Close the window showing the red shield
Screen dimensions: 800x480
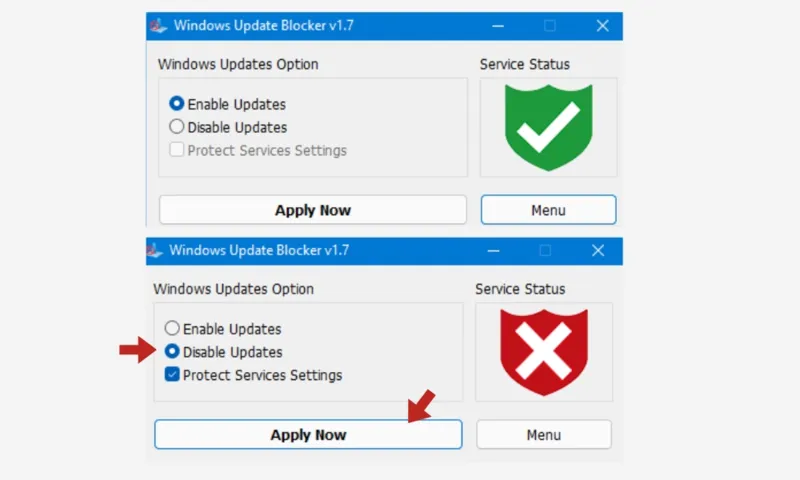pyautogui.click(x=598, y=250)
